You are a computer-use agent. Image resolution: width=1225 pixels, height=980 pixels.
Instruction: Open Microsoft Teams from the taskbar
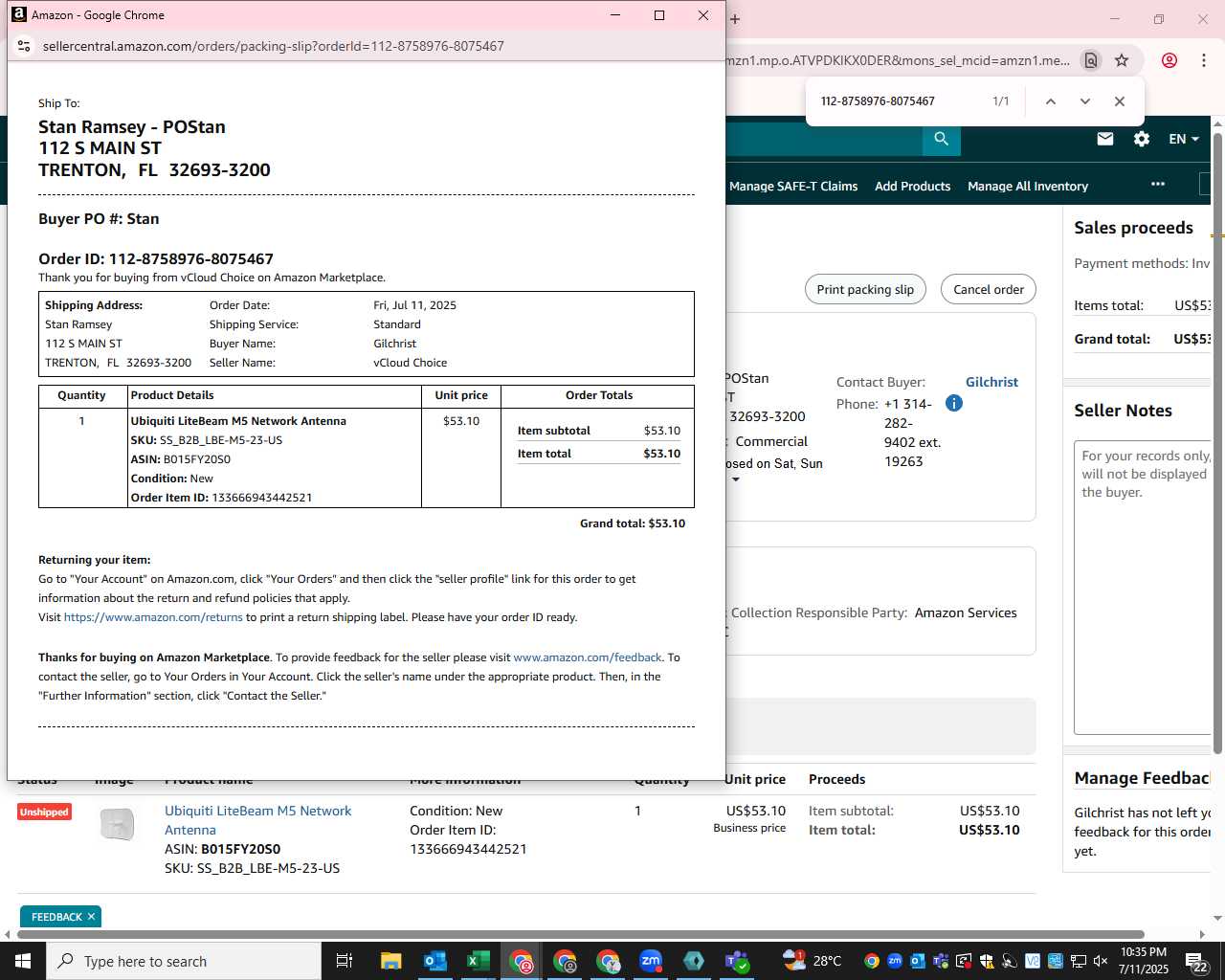737,961
